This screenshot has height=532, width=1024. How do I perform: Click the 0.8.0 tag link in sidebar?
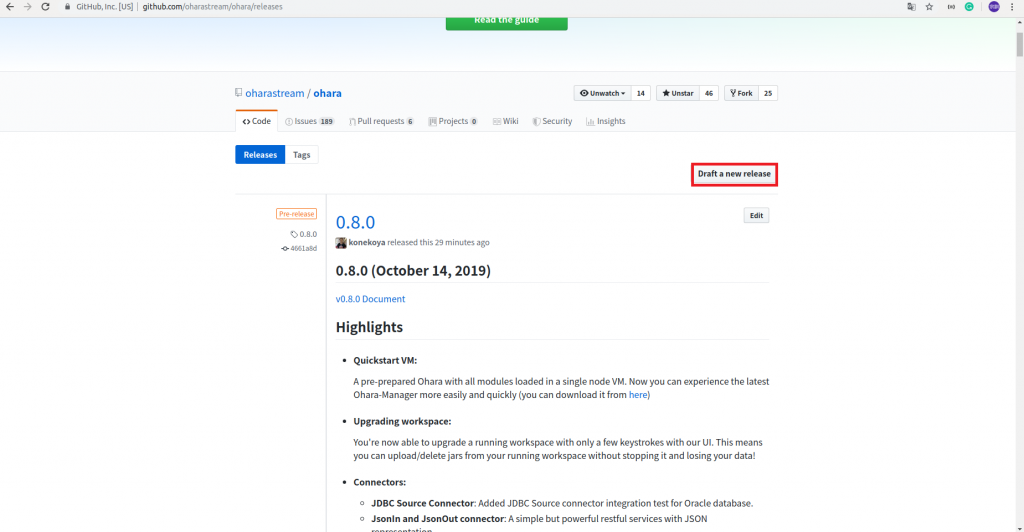[308, 234]
